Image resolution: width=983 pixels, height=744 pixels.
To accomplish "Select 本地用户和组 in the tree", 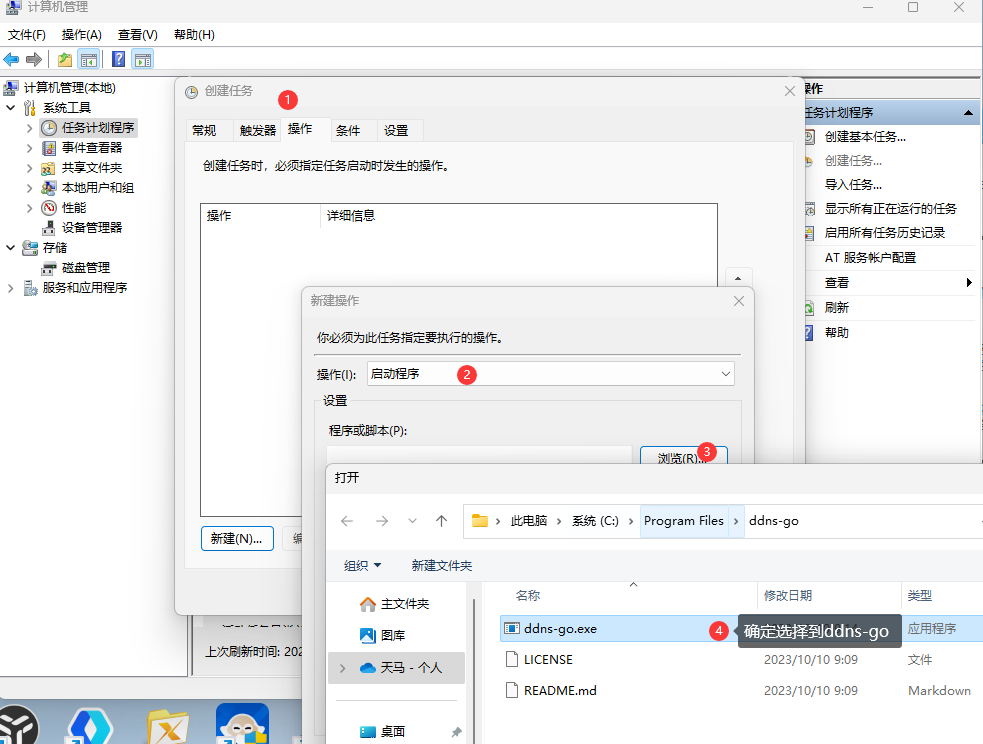I will pyautogui.click(x=98, y=188).
